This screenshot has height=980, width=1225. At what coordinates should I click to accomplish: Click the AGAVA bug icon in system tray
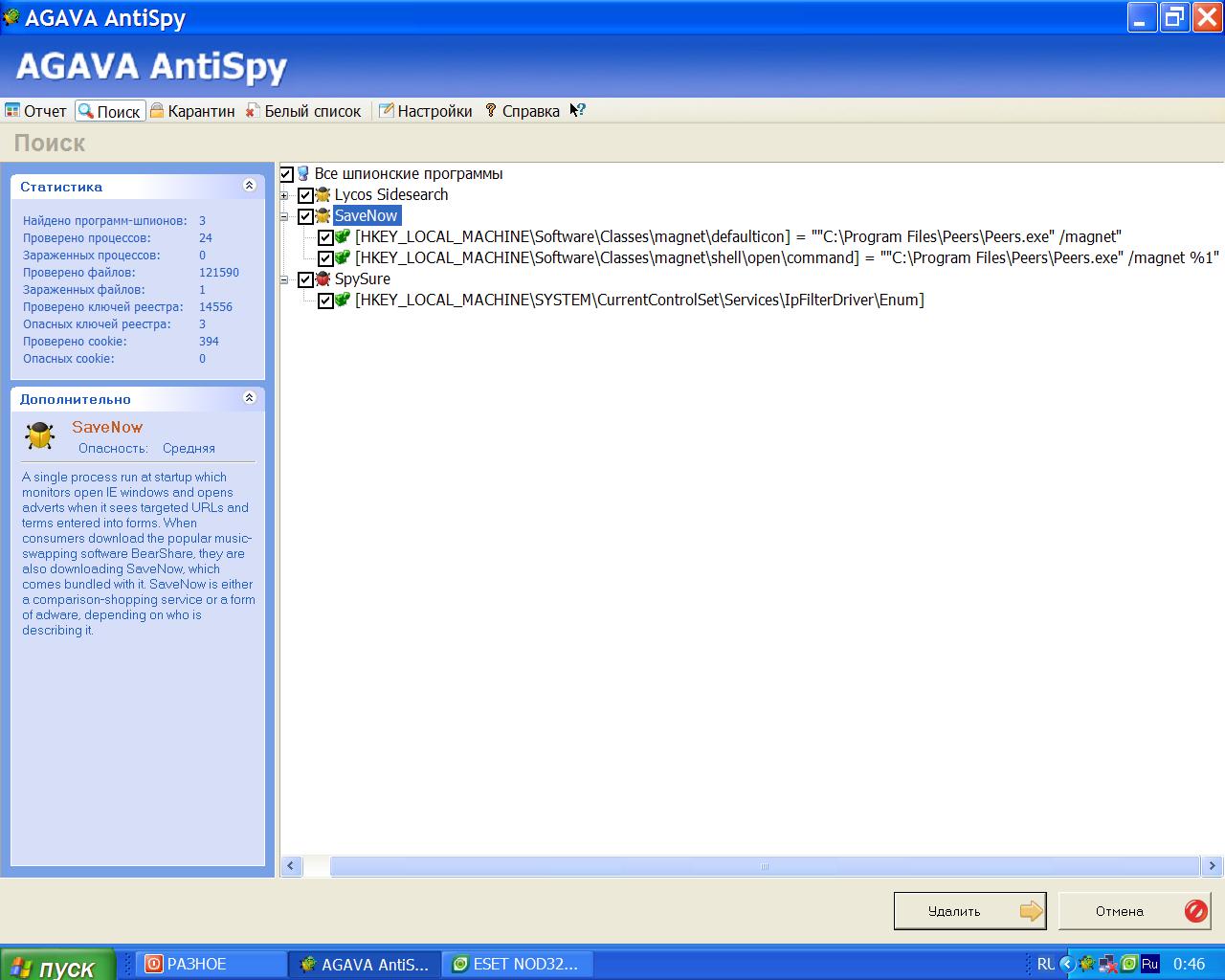(1088, 965)
